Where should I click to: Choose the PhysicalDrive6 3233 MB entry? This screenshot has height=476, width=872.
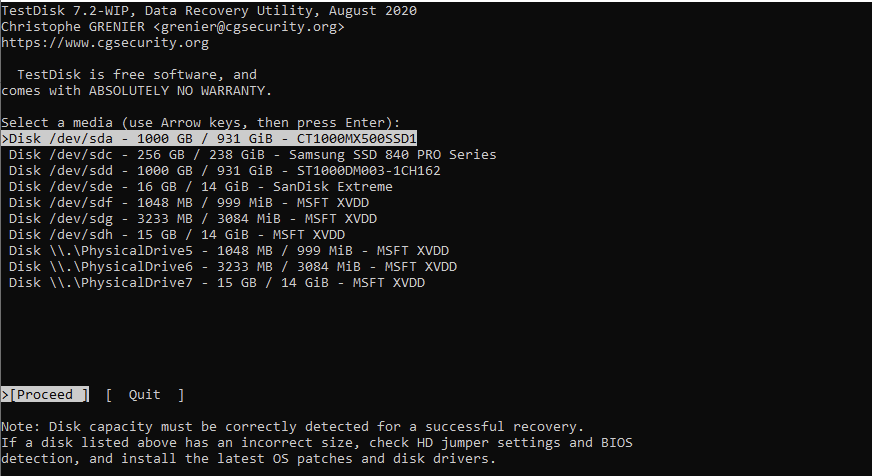[x=232, y=267]
